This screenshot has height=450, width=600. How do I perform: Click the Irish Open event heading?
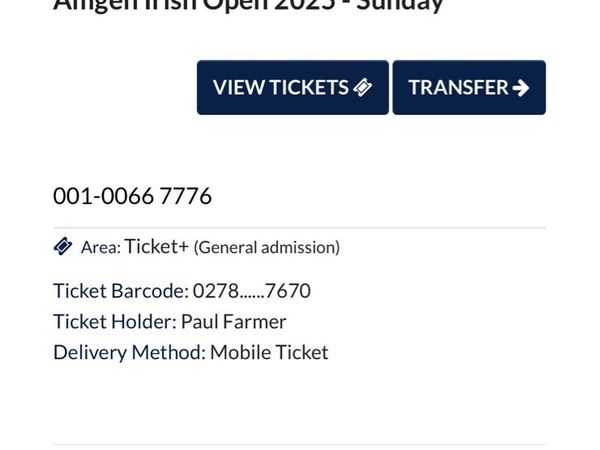click(x=248, y=5)
